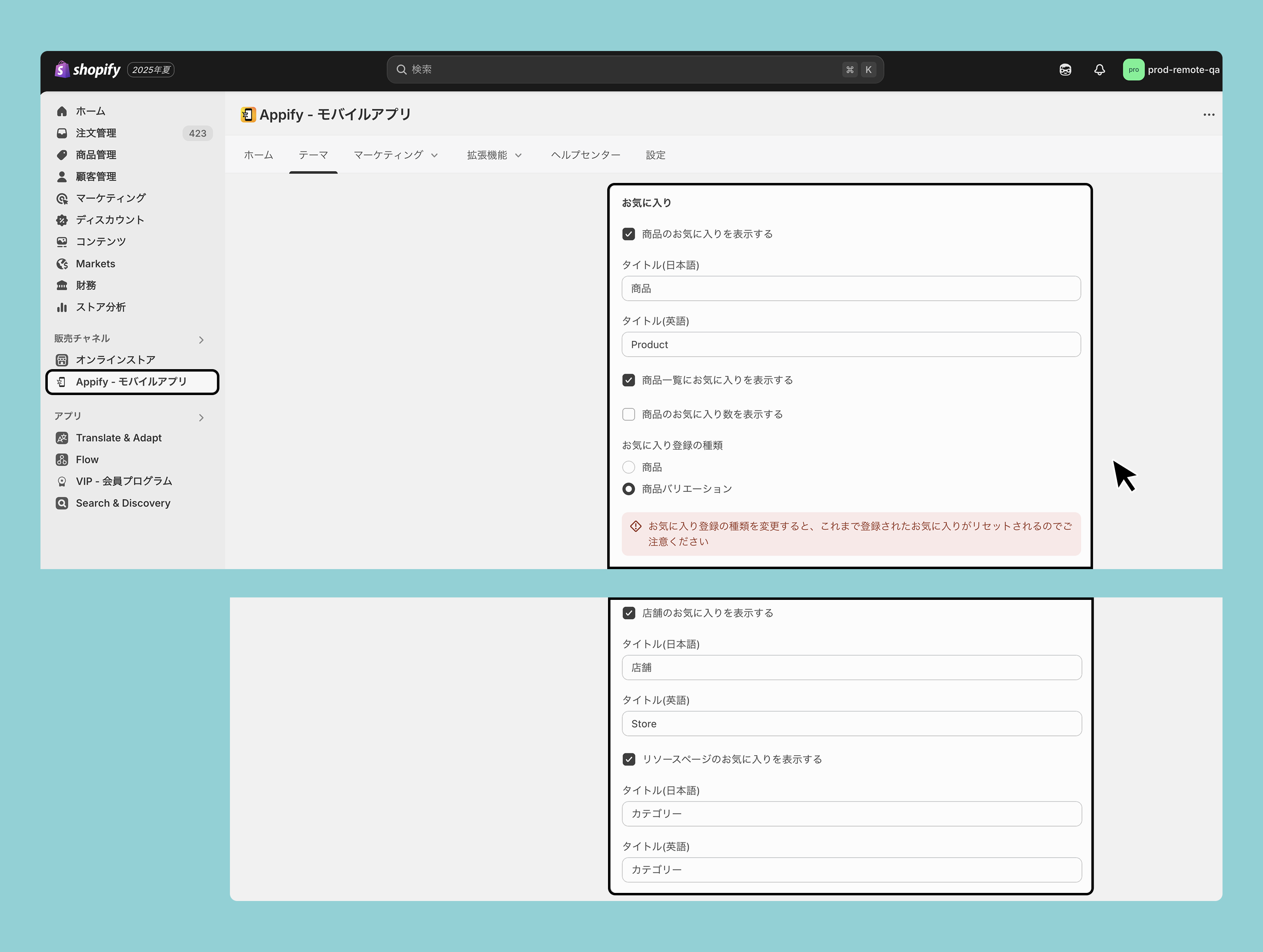Uncheck 商品一覧にお気に入りを表示する
1263x952 pixels.
628,380
